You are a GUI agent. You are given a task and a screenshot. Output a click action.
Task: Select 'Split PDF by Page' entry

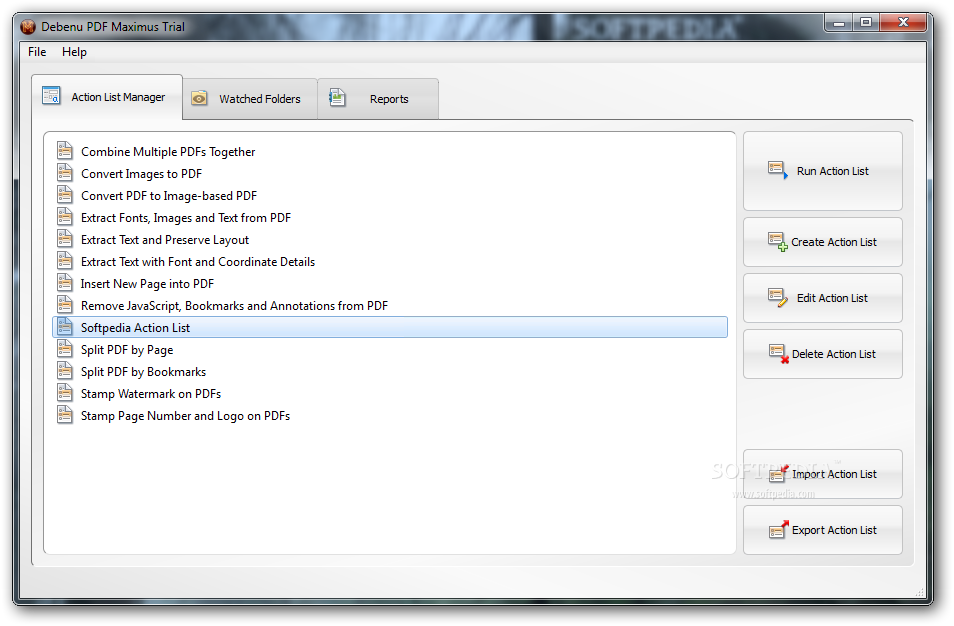pos(389,350)
